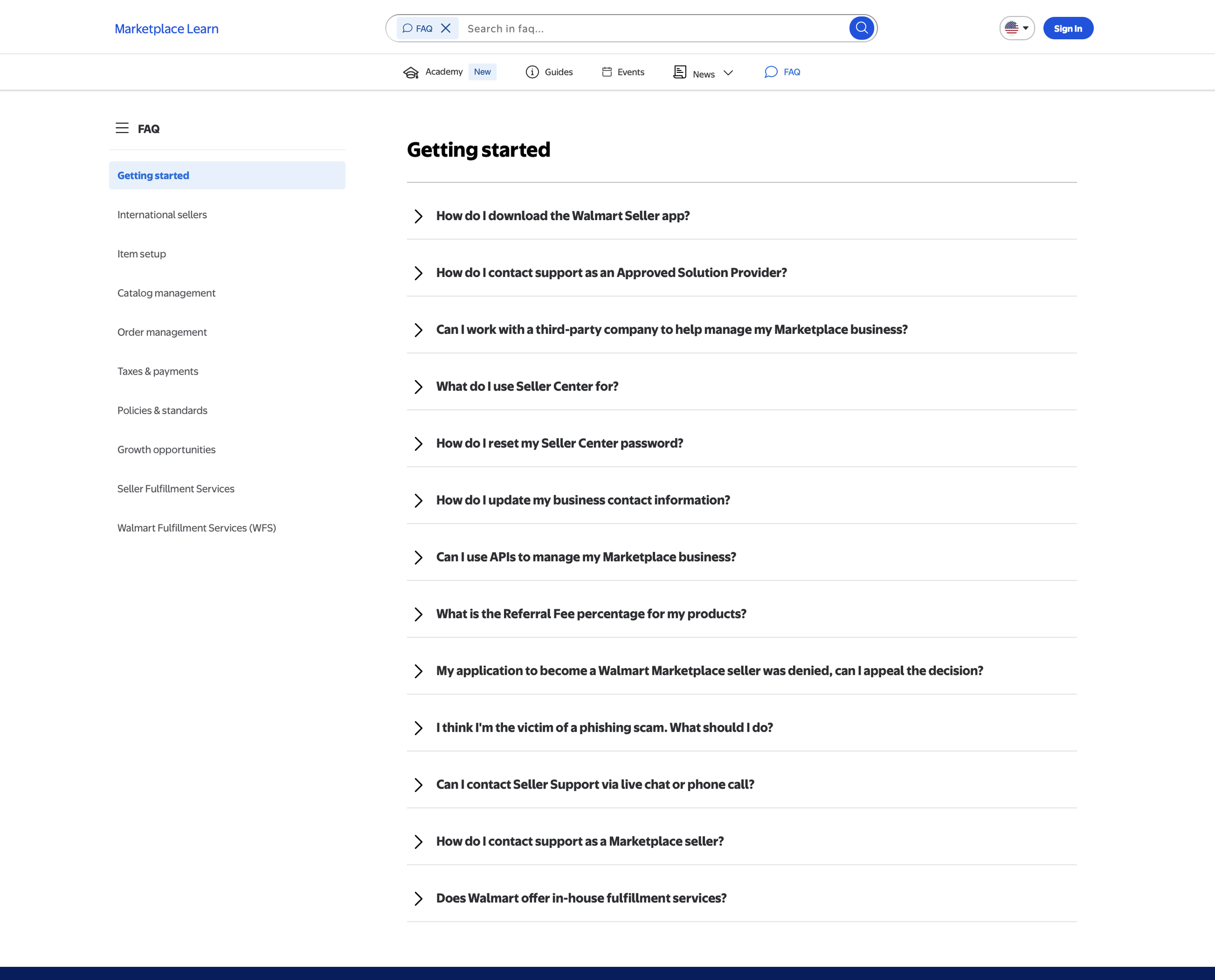Open Walmart Fulfillment Services (WFS) category
This screenshot has height=980, width=1215.
196,528
